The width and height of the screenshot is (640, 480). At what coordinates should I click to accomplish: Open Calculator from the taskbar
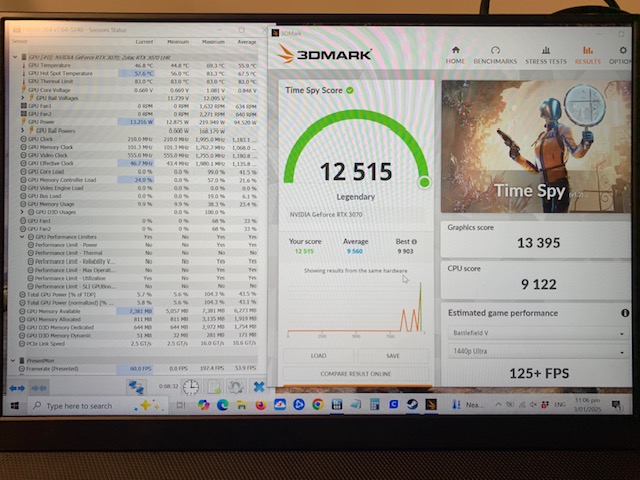[374, 404]
